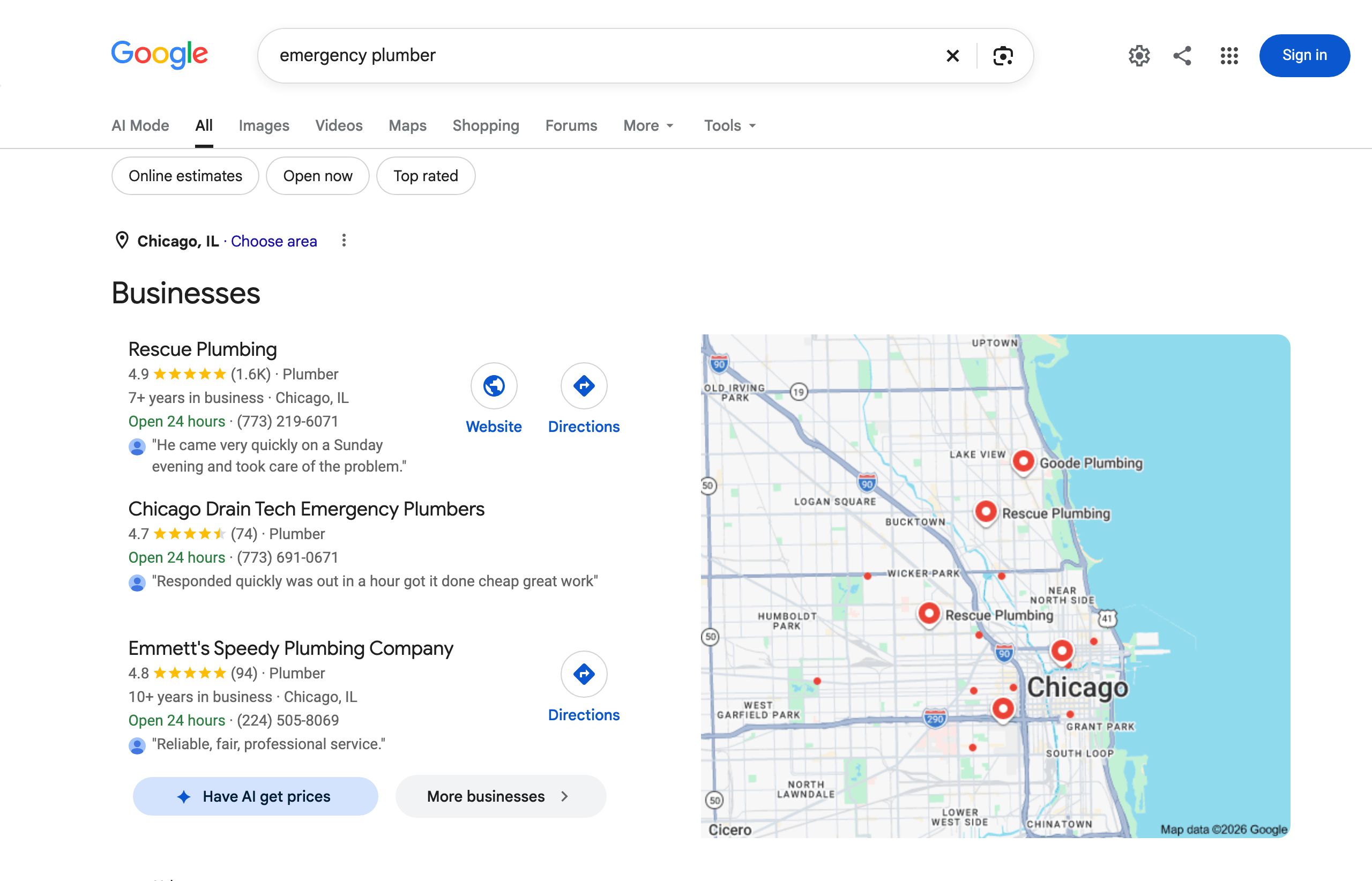
Task: Open the Forums tab
Action: click(x=571, y=125)
